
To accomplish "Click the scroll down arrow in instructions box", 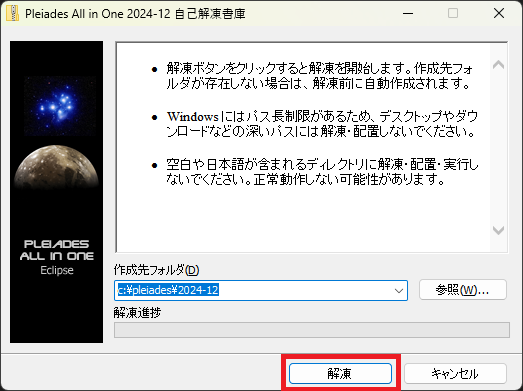I will (498, 230).
